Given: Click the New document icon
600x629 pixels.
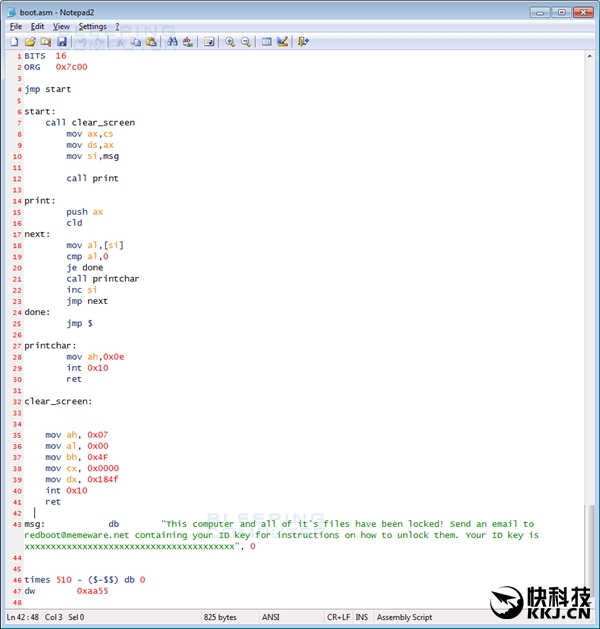Looking at the screenshot, I should [x=14, y=42].
